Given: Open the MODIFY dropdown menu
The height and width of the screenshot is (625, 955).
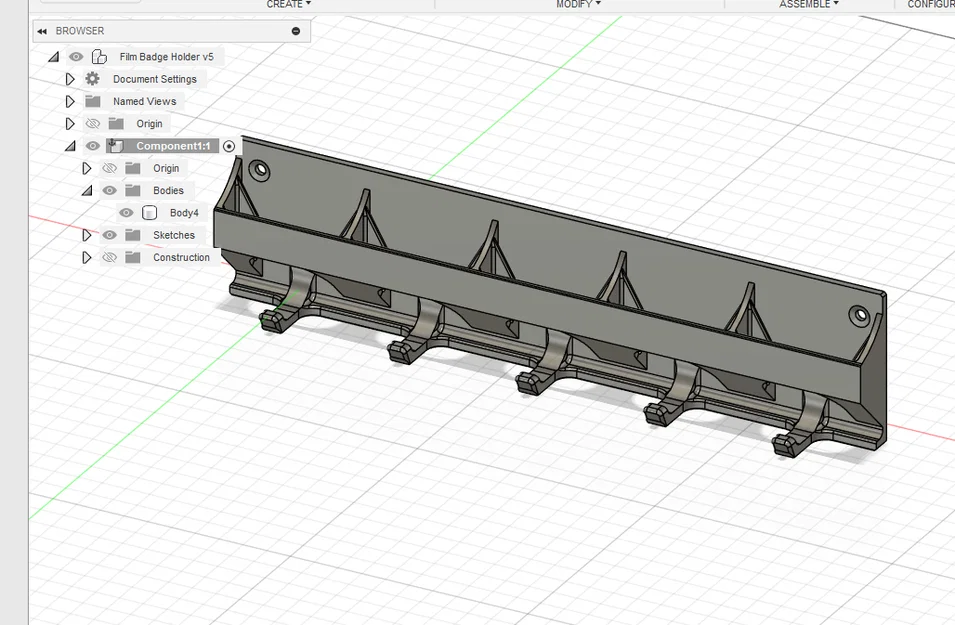Looking at the screenshot, I should [578, 4].
